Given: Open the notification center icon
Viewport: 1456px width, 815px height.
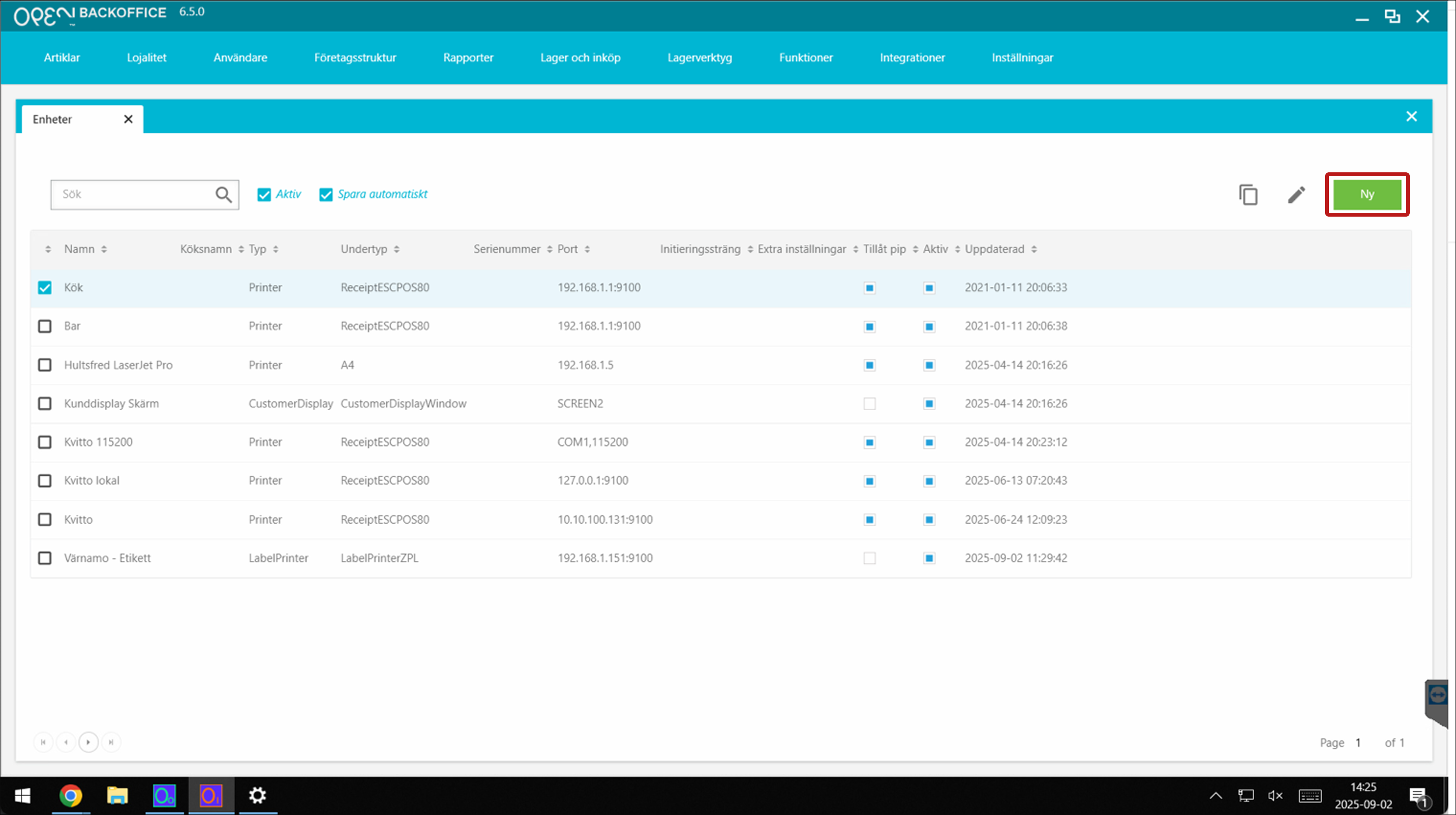Looking at the screenshot, I should point(1420,797).
